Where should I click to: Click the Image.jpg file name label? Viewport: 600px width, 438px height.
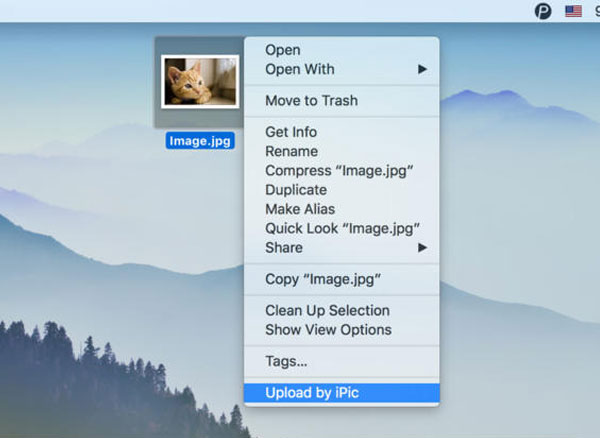pos(200,141)
